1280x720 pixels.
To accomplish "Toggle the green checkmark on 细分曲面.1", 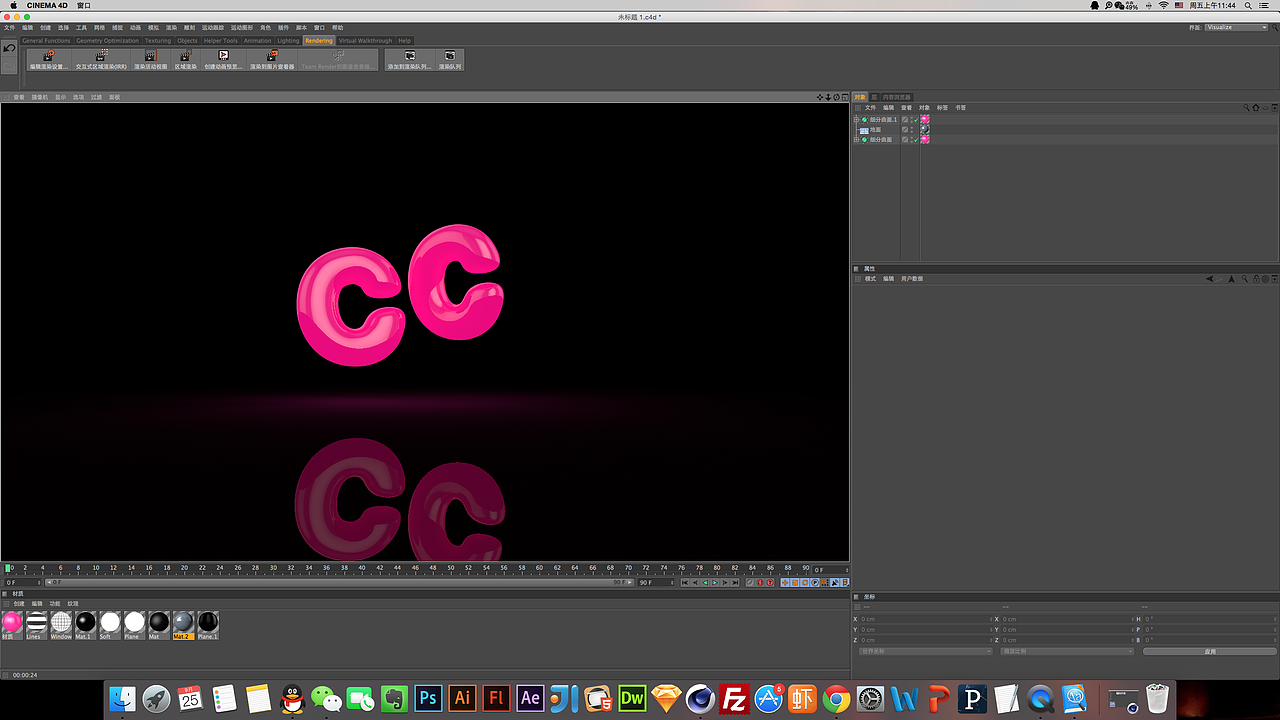I will tap(916, 120).
